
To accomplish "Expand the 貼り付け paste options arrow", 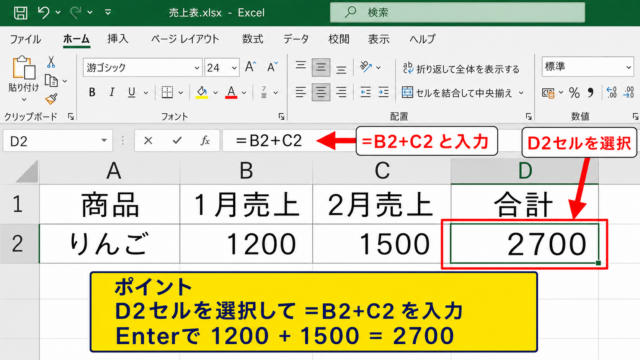I will click(24, 100).
